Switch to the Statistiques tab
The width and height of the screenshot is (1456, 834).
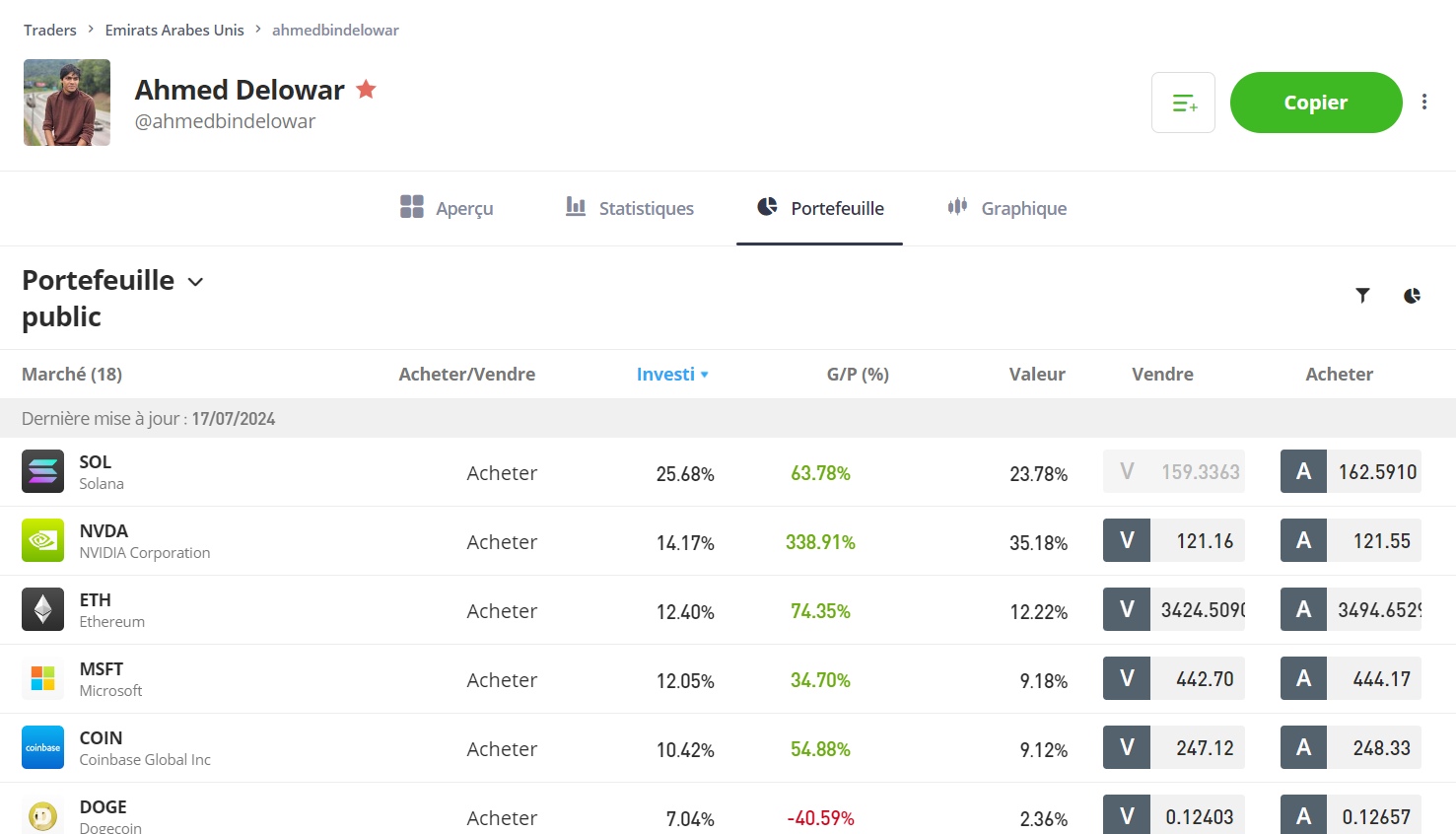[628, 208]
